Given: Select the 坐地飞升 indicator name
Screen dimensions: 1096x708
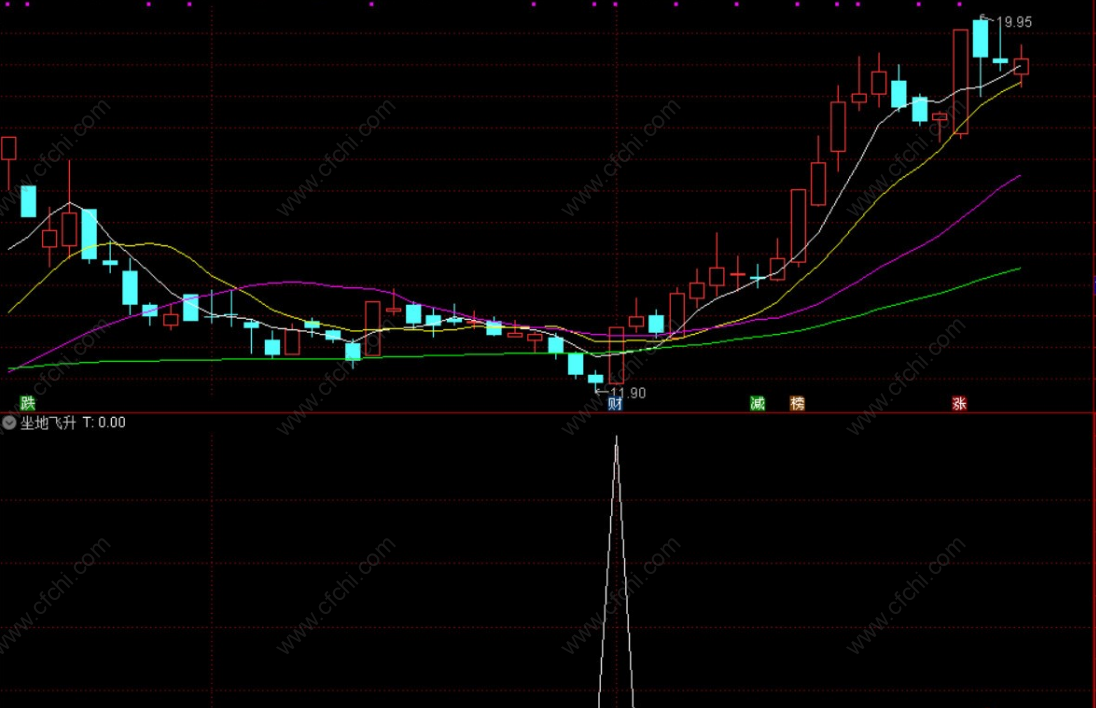Looking at the screenshot, I should click(x=48, y=422).
